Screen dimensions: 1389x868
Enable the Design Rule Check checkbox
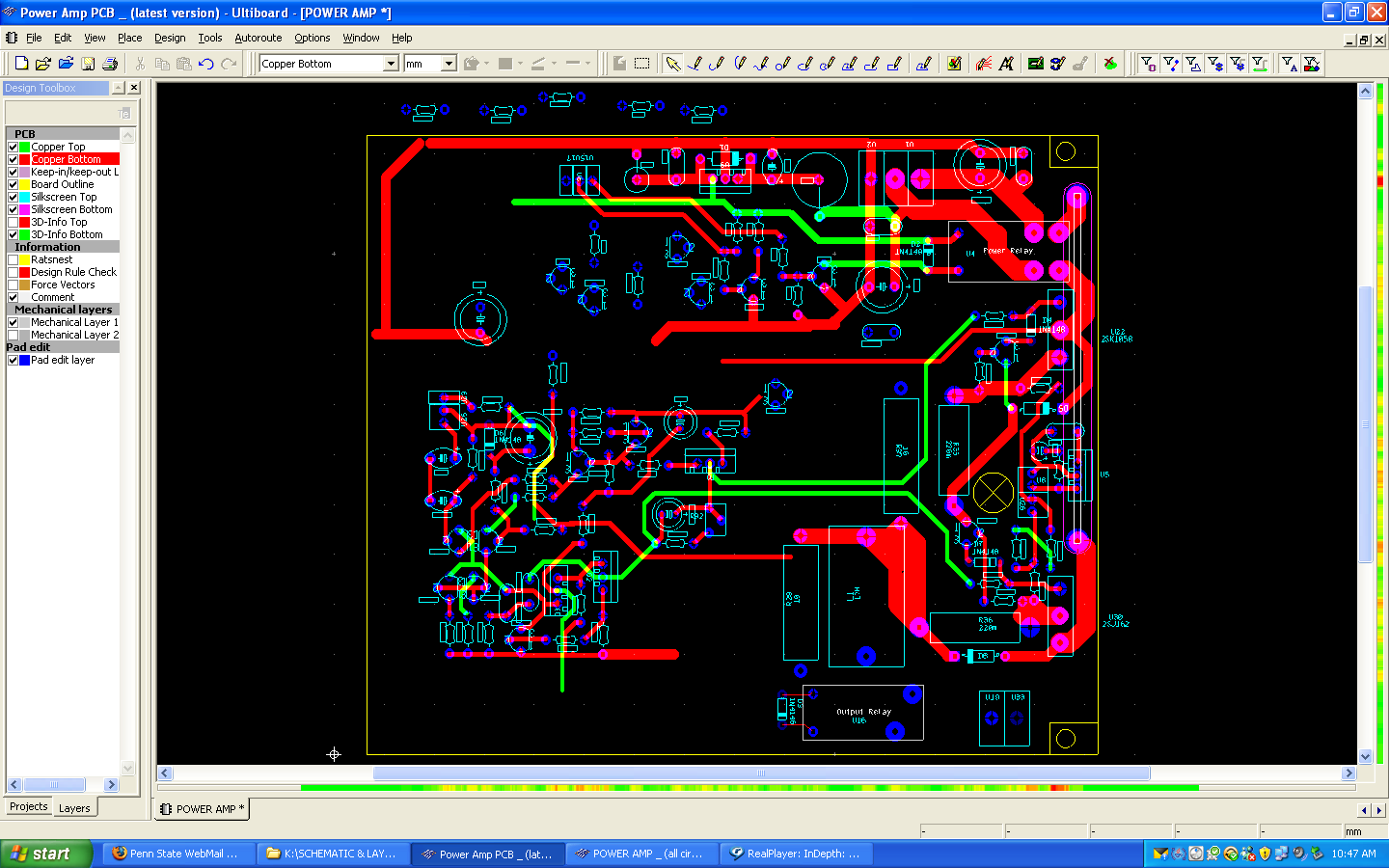(x=14, y=272)
